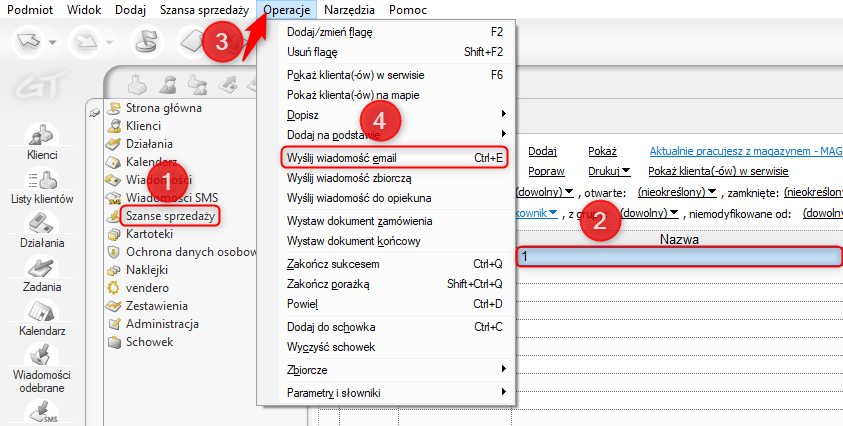The height and width of the screenshot is (426, 843).
Task: Click the flag icon in top toolbar
Action: [x=148, y=42]
